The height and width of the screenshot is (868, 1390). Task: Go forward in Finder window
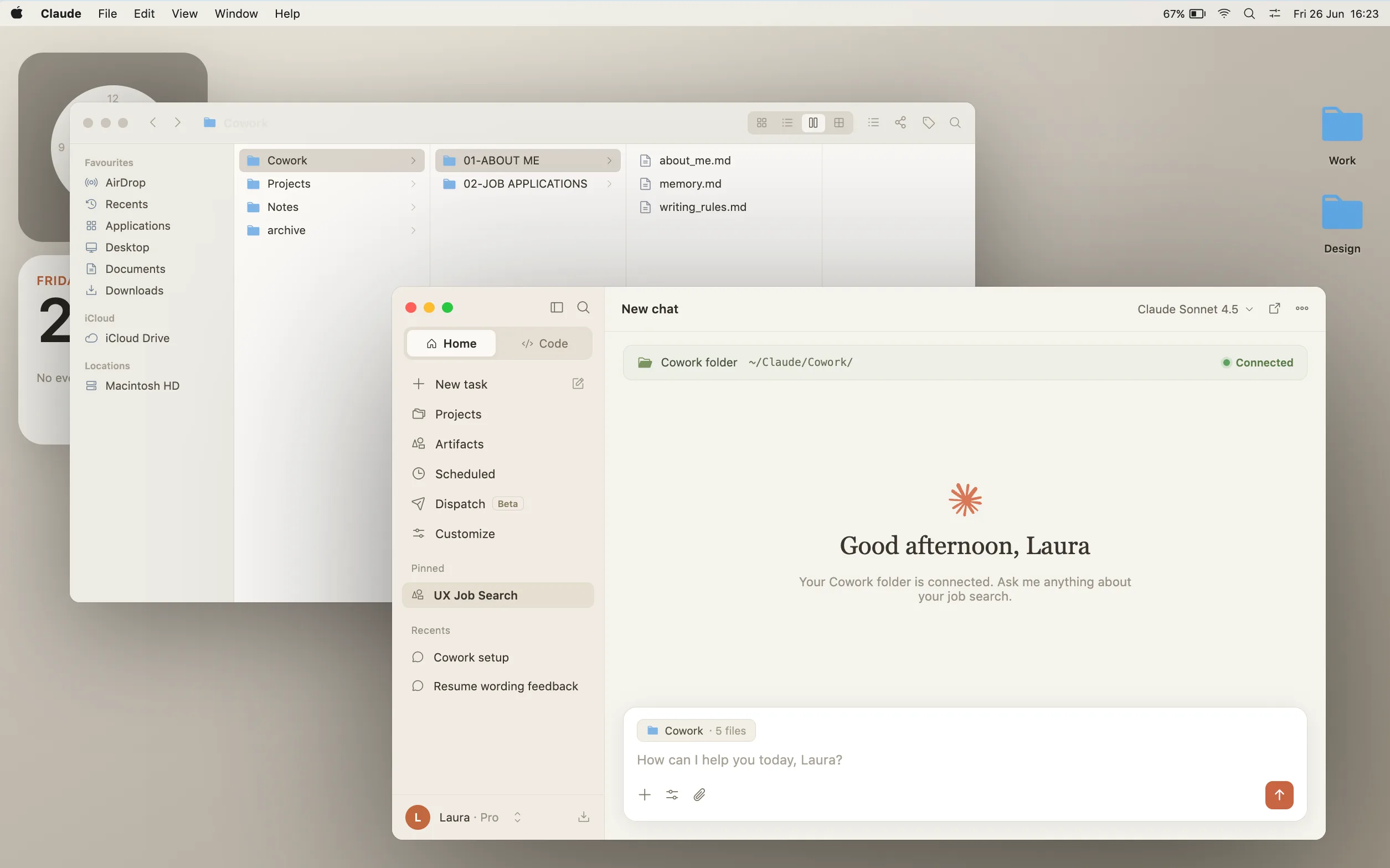click(177, 122)
